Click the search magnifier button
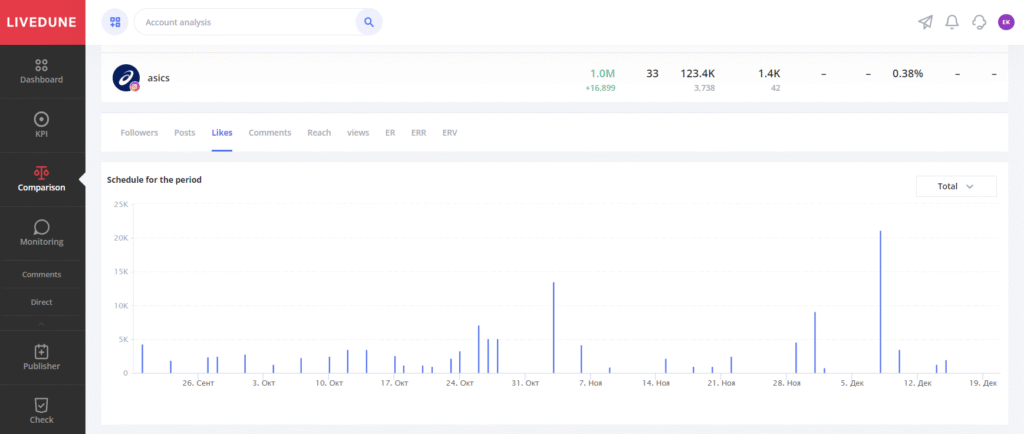 (x=369, y=22)
